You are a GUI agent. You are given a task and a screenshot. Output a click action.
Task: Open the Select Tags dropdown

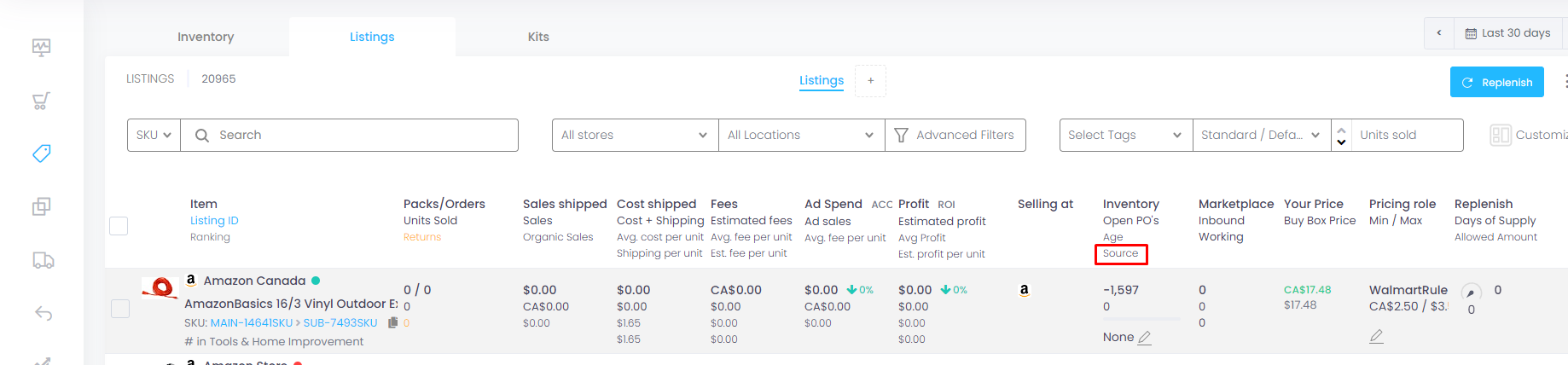pos(1125,135)
